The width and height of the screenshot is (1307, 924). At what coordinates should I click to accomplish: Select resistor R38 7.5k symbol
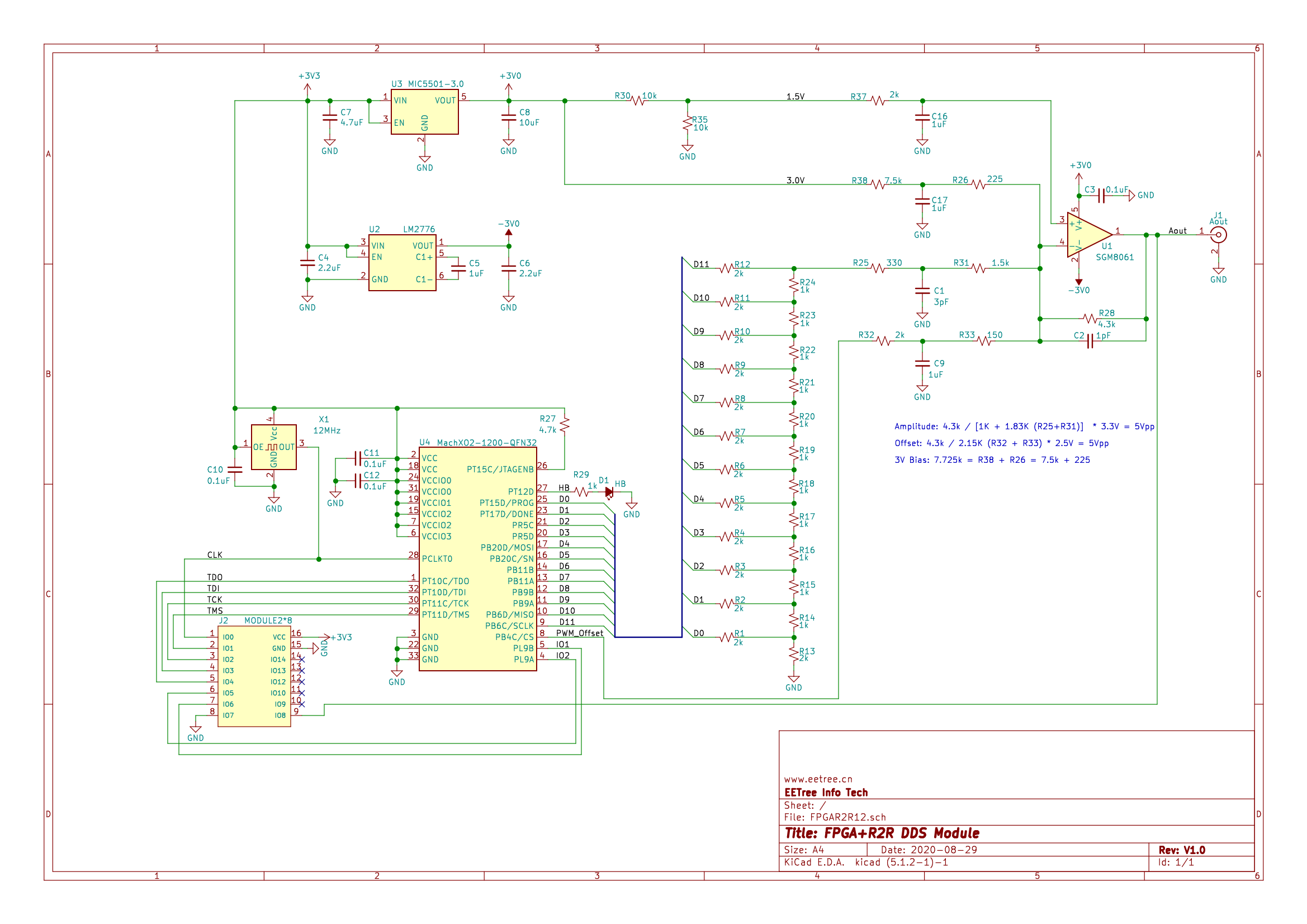[878, 184]
